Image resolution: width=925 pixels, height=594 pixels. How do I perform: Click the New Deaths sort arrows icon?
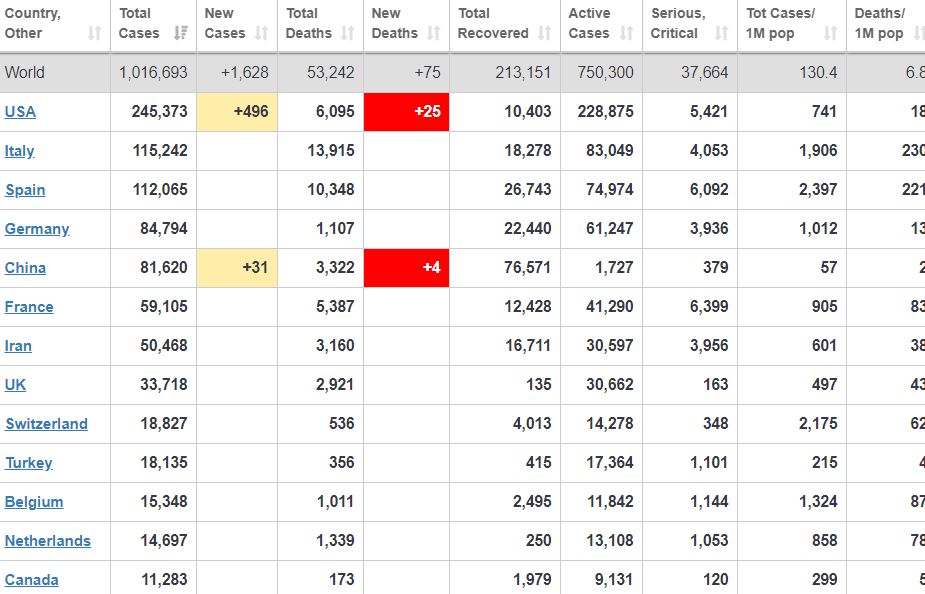pyautogui.click(x=434, y=33)
